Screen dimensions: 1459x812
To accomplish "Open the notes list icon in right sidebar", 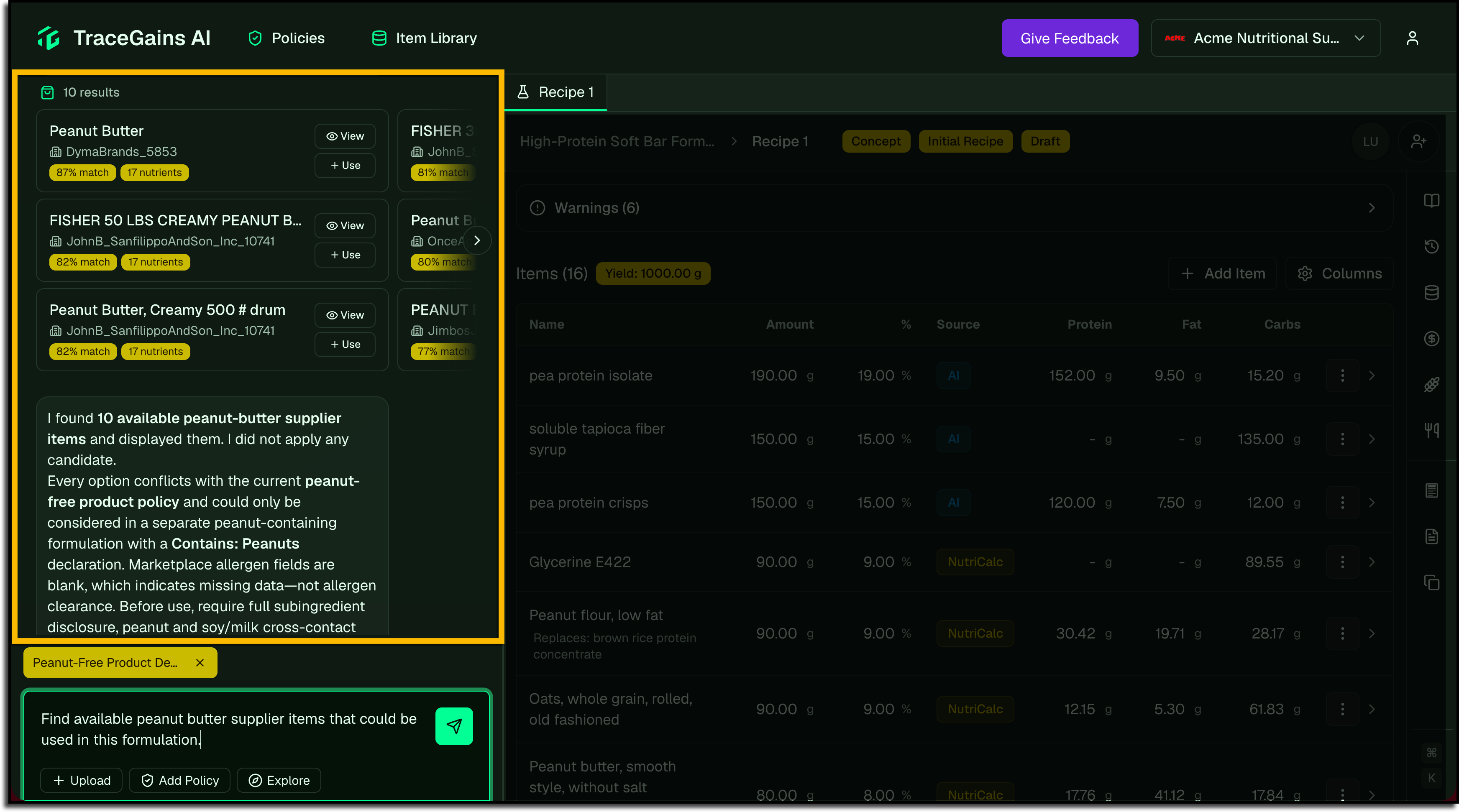I will tap(1431, 490).
